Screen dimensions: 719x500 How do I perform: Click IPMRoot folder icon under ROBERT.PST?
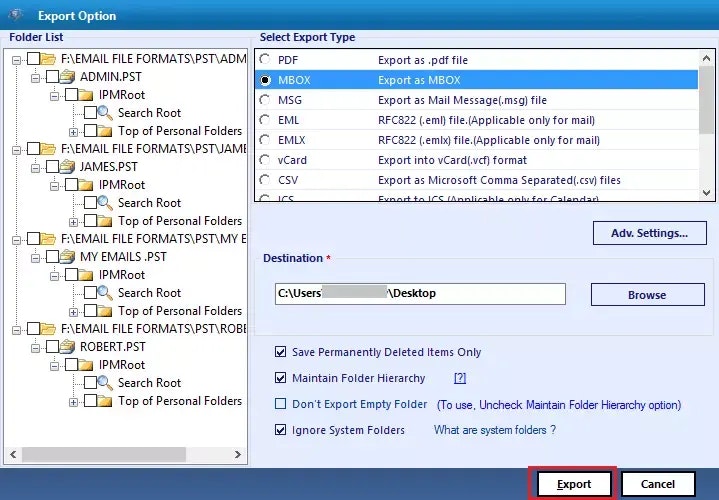86,365
